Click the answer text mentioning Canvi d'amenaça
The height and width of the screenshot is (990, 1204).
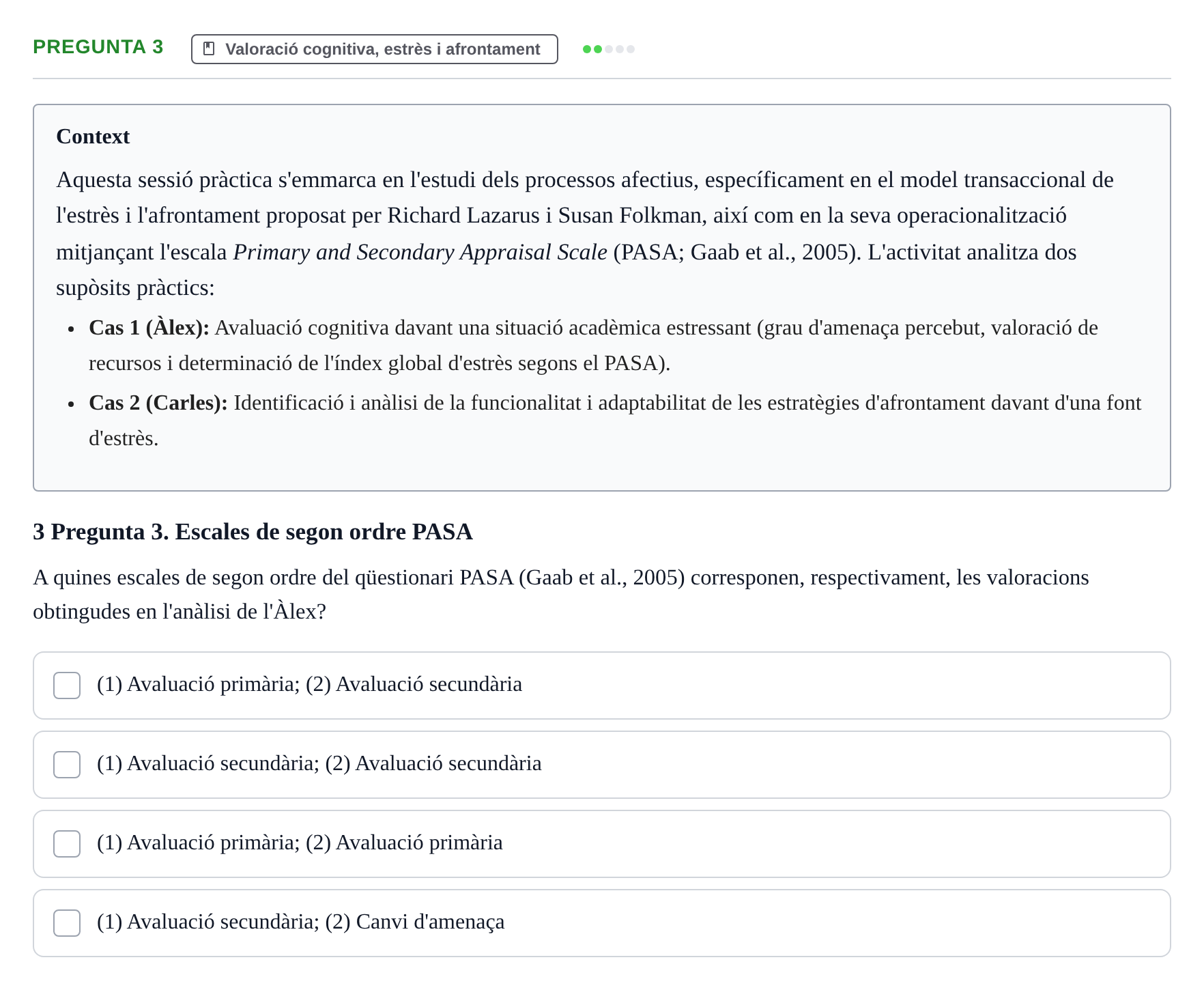click(x=301, y=922)
